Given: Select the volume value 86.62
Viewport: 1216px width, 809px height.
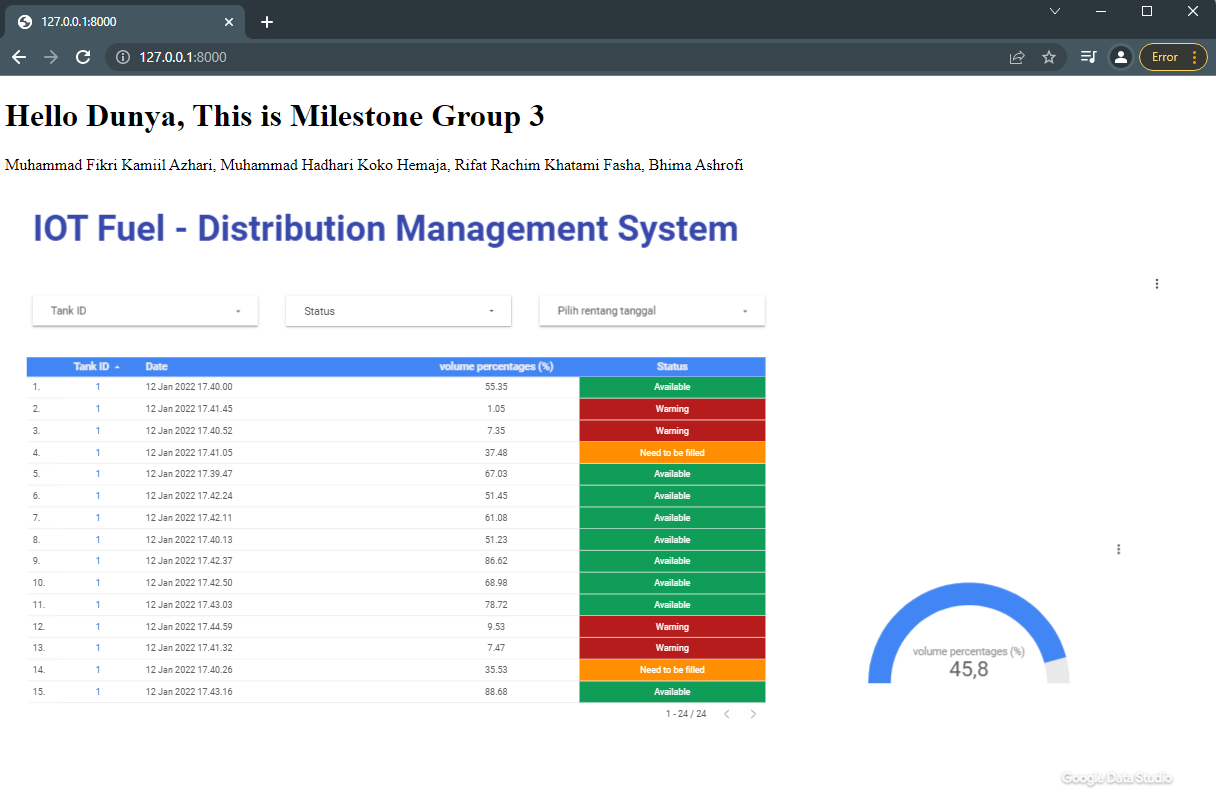Looking at the screenshot, I should click(x=496, y=561).
